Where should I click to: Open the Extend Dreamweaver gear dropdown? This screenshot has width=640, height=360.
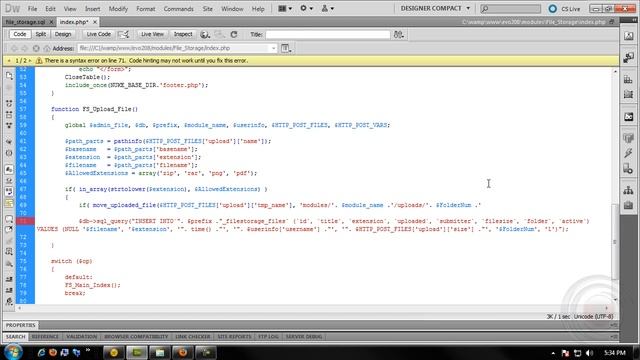[x=307, y=8]
